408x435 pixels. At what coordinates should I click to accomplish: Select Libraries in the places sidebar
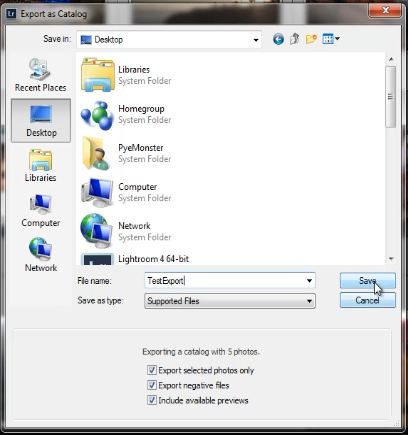[x=41, y=166]
